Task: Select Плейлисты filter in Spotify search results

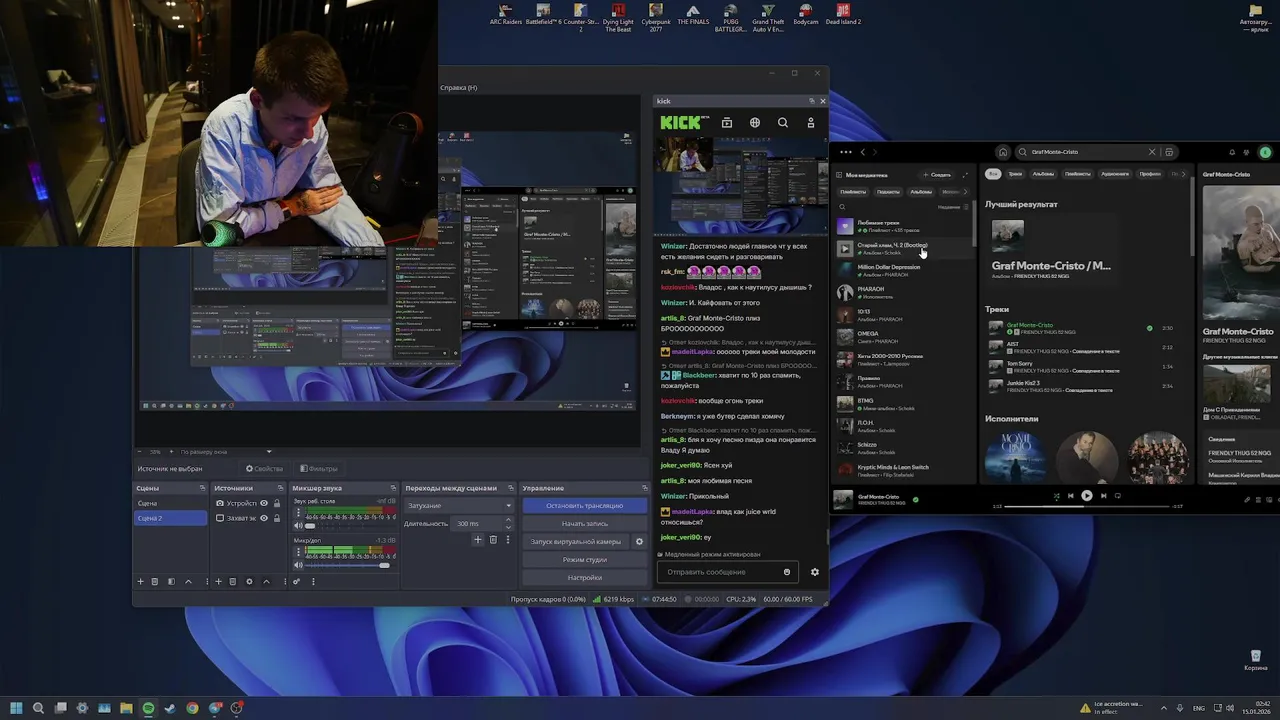Action: (x=1077, y=174)
